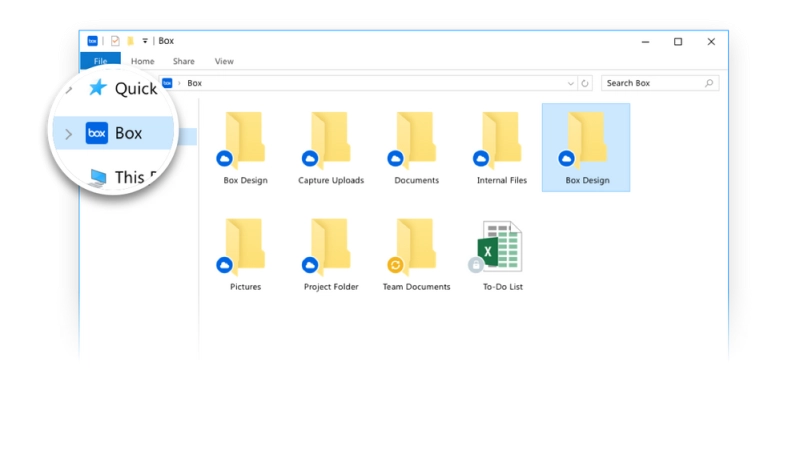Image resolution: width=800 pixels, height=450 pixels.
Task: Close the Box explorer window
Action: (711, 42)
